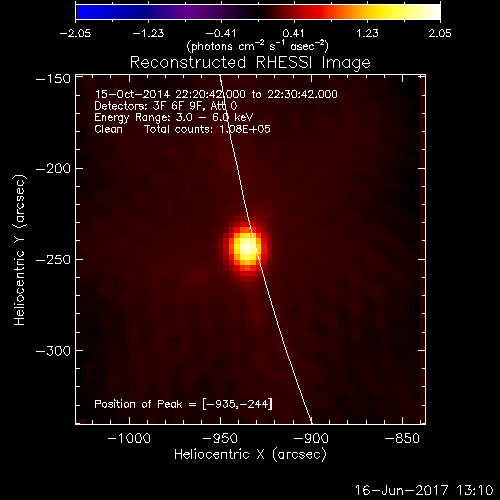The height and width of the screenshot is (500, 500).
Task: Click the 'Total counts: 1.08E+05' text
Action: pyautogui.click(x=207, y=129)
